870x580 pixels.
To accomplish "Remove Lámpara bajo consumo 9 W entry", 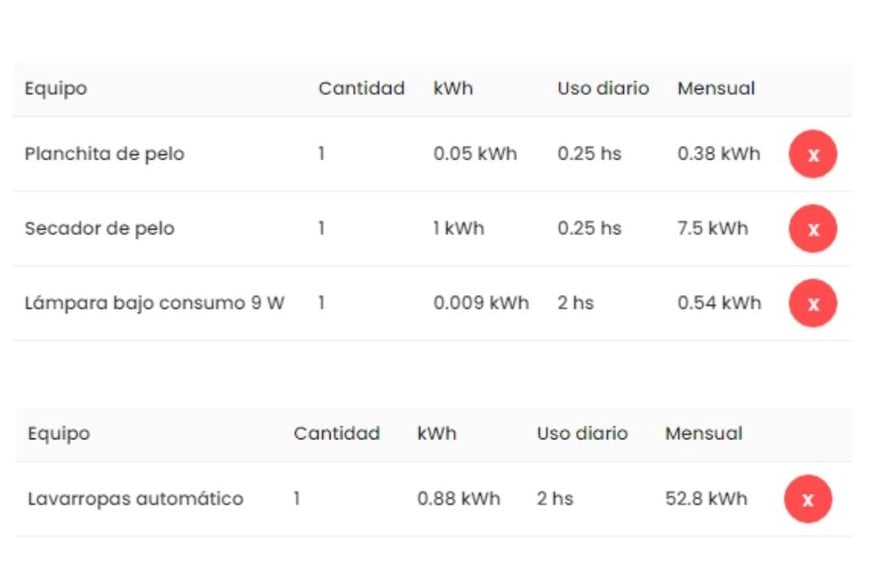I will pos(812,303).
